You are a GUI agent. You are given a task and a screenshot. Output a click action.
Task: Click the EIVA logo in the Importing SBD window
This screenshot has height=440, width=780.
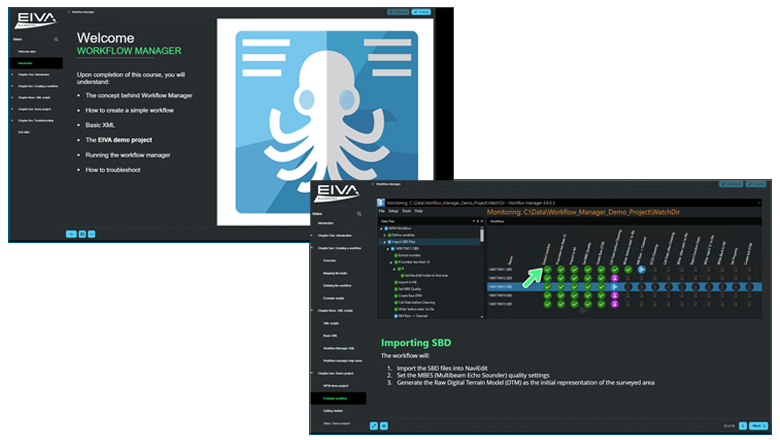pos(337,193)
